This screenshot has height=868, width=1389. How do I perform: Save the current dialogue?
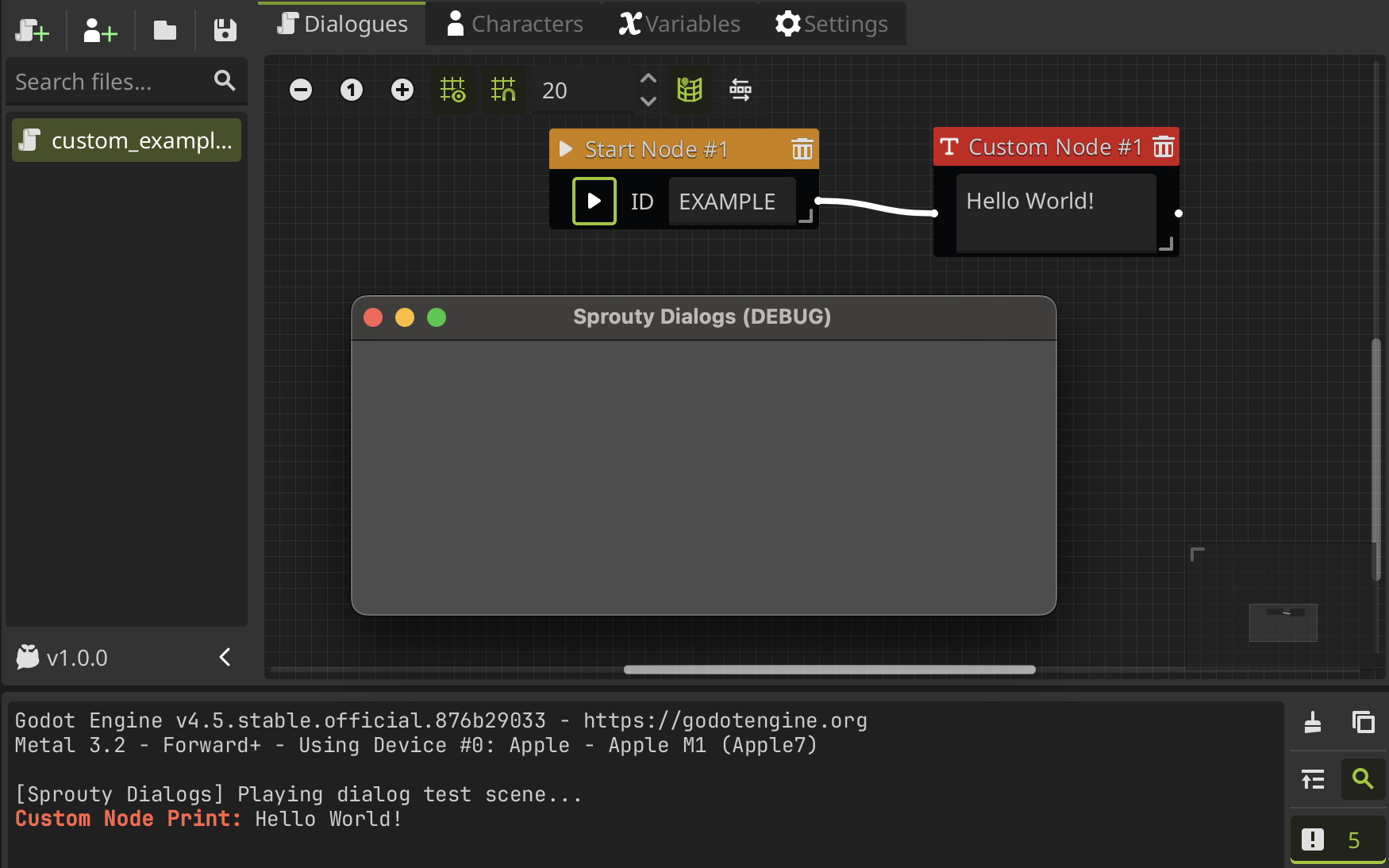click(225, 30)
